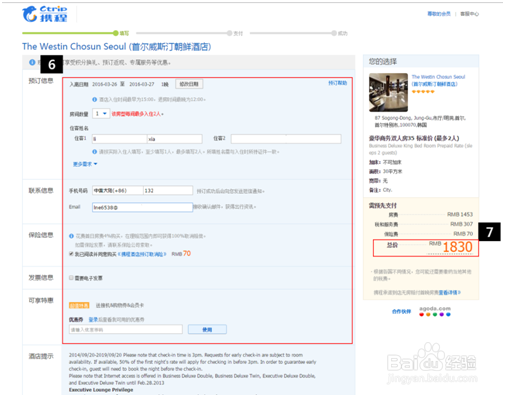Enable the electronic invoice checkbox
Image resolution: width=505 pixels, height=397 pixels.
(x=71, y=277)
